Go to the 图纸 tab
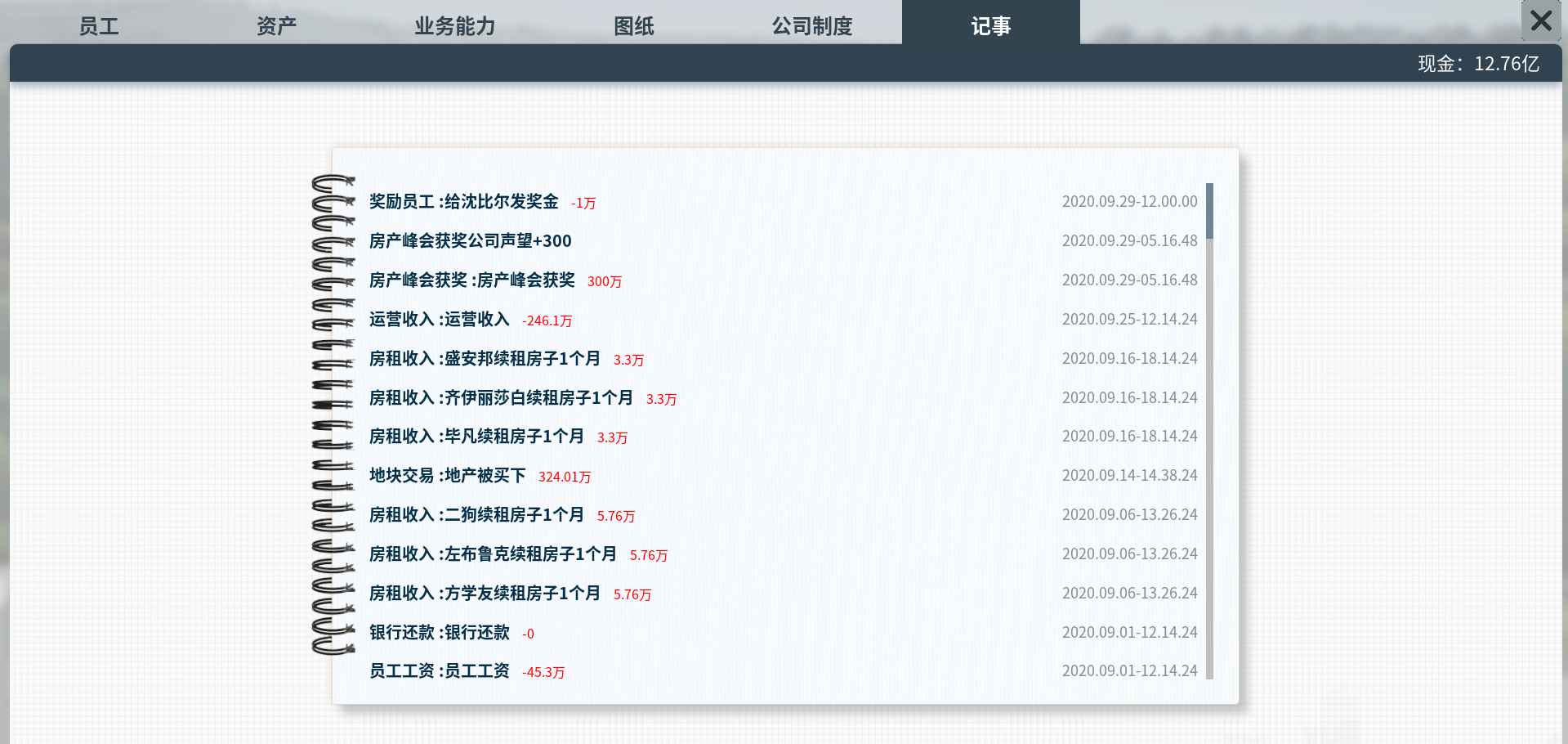The height and width of the screenshot is (744, 1568). [x=634, y=26]
